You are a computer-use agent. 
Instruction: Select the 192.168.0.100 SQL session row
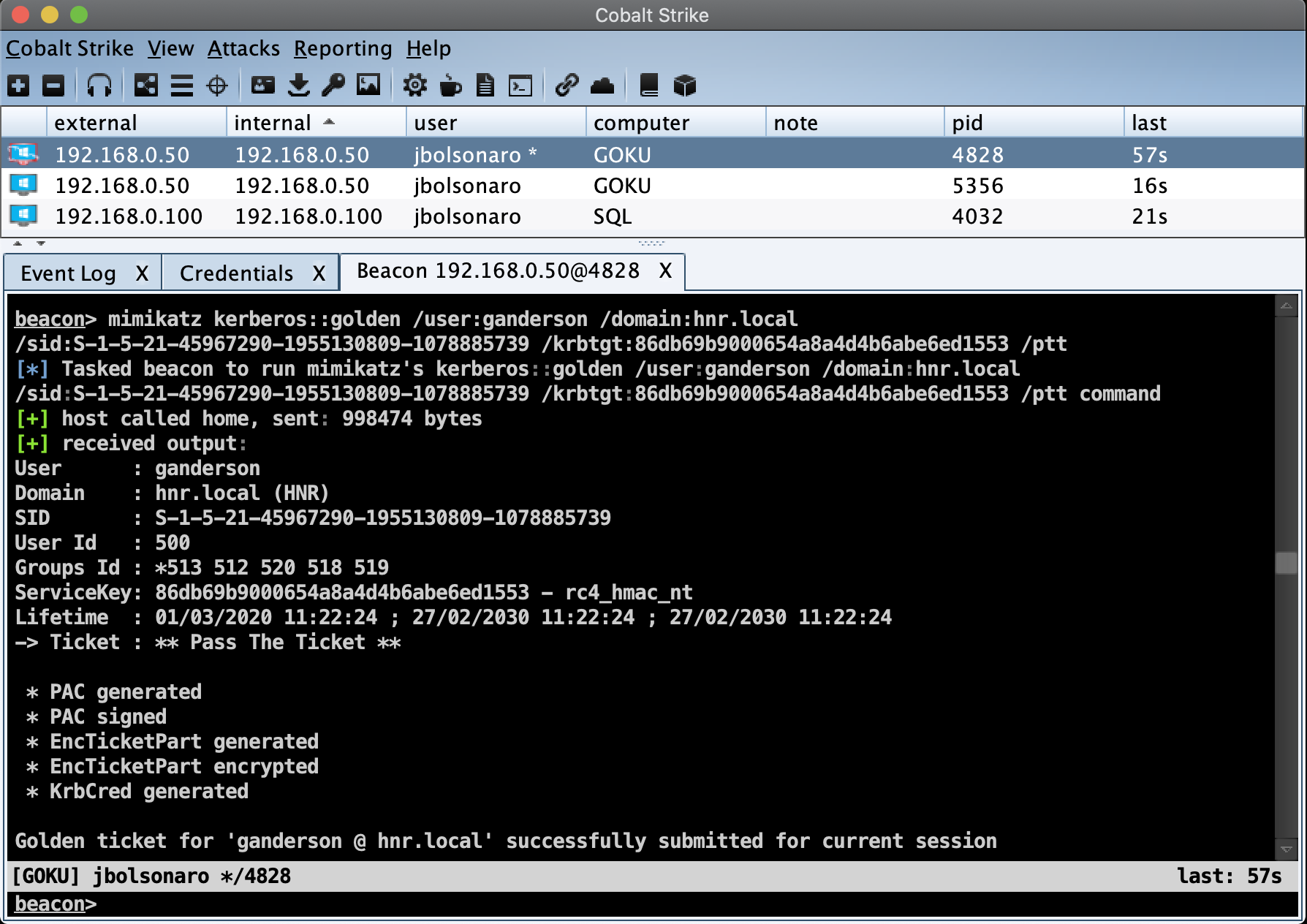pos(653,216)
